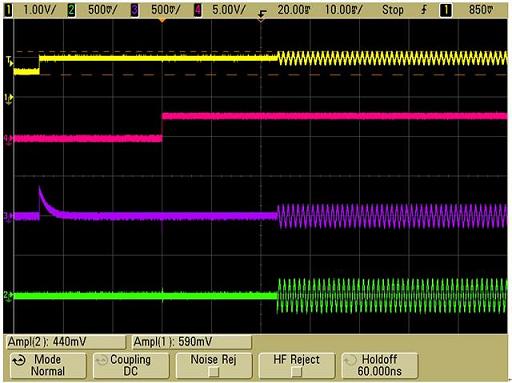Click the Stop run status label

pos(393,10)
